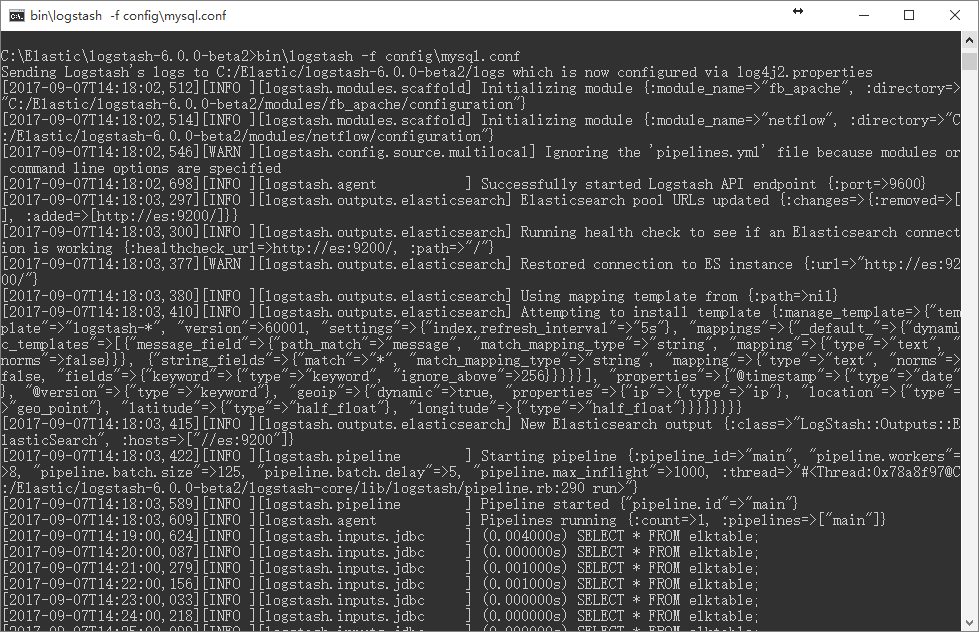979x632 pixels.
Task: Click 'Successfully started Logstash API endpoint' line
Action: click(x=464, y=184)
